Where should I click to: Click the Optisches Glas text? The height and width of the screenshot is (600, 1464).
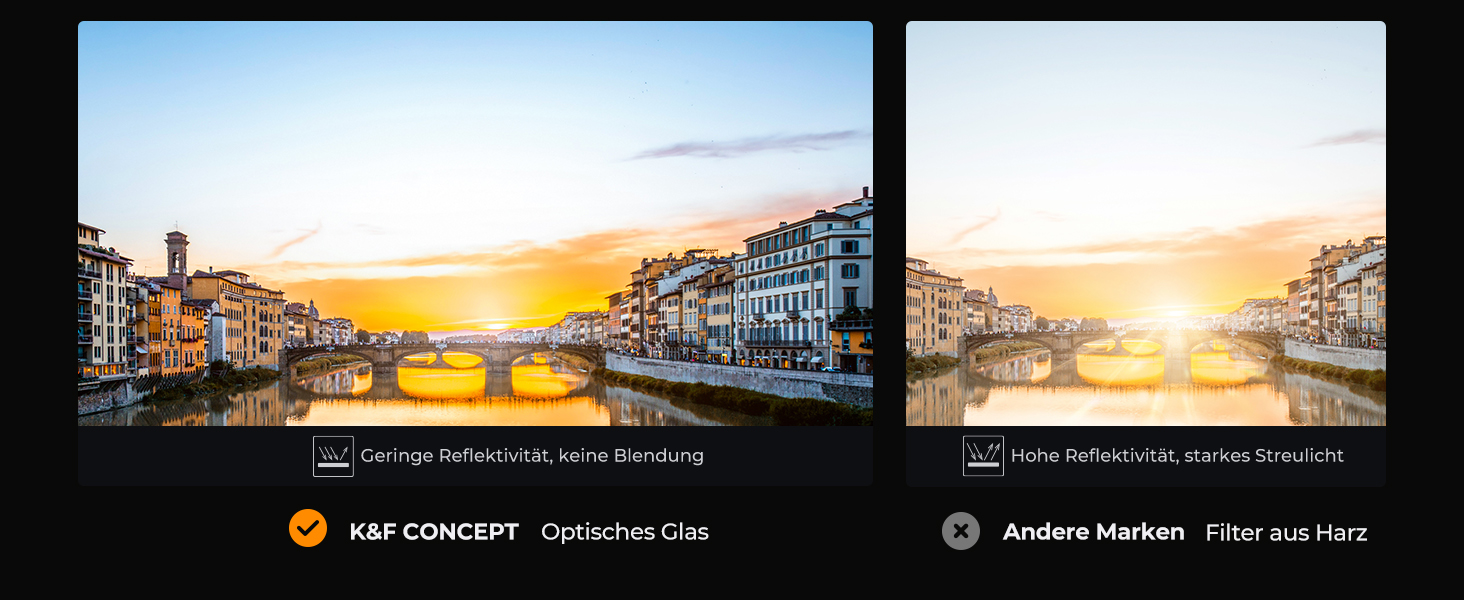pyautogui.click(x=625, y=532)
